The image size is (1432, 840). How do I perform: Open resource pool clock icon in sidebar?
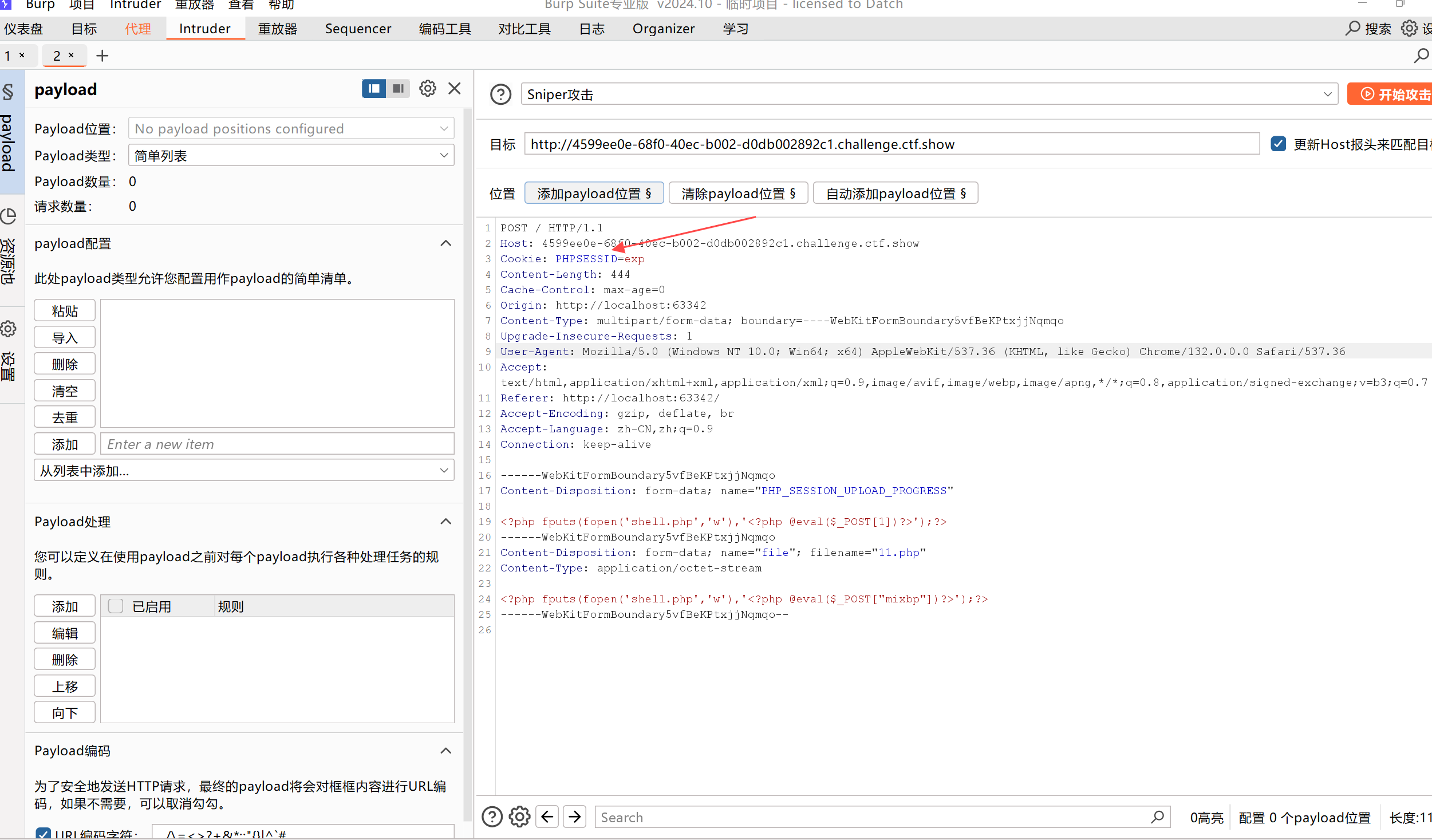[x=9, y=216]
